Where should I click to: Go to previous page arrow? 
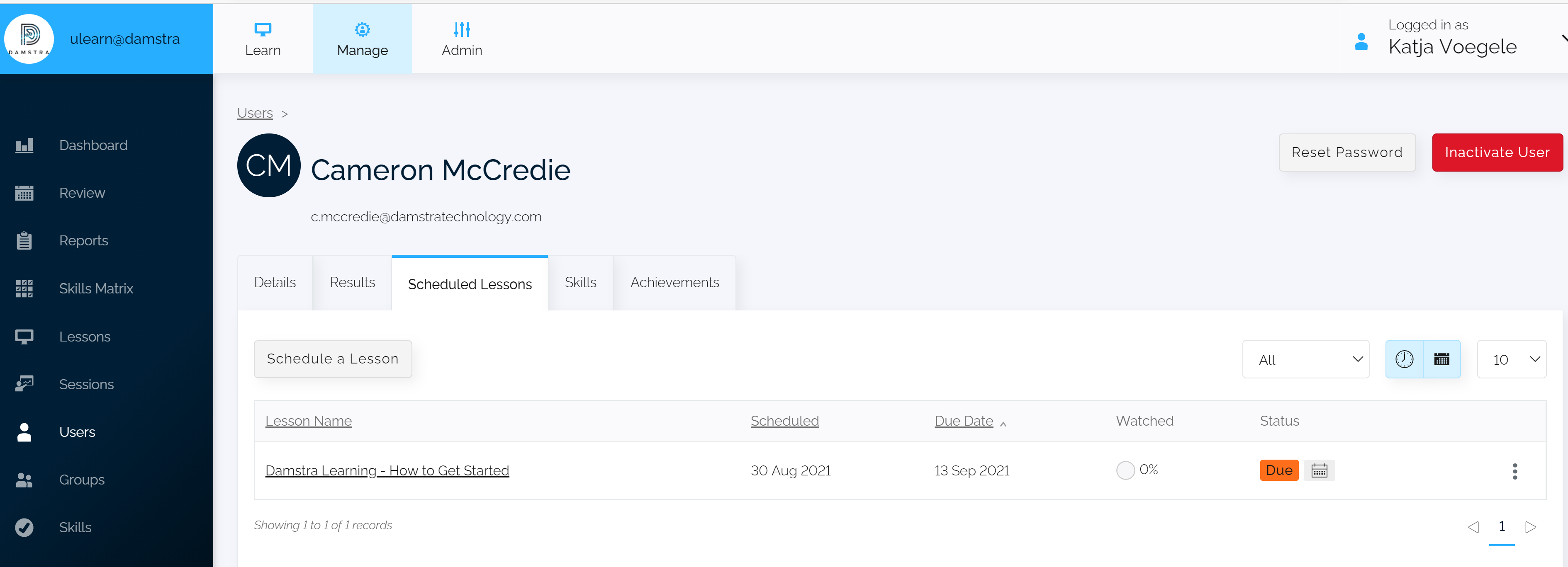click(x=1473, y=527)
